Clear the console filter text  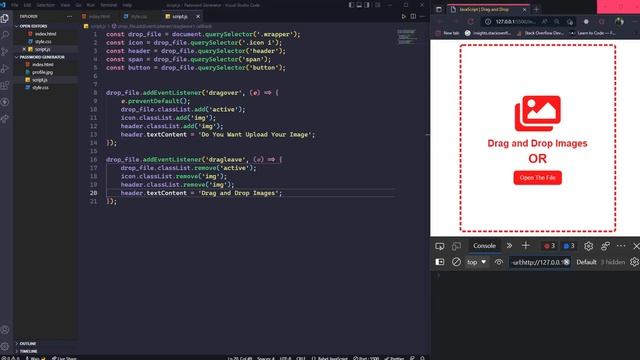tap(567, 262)
